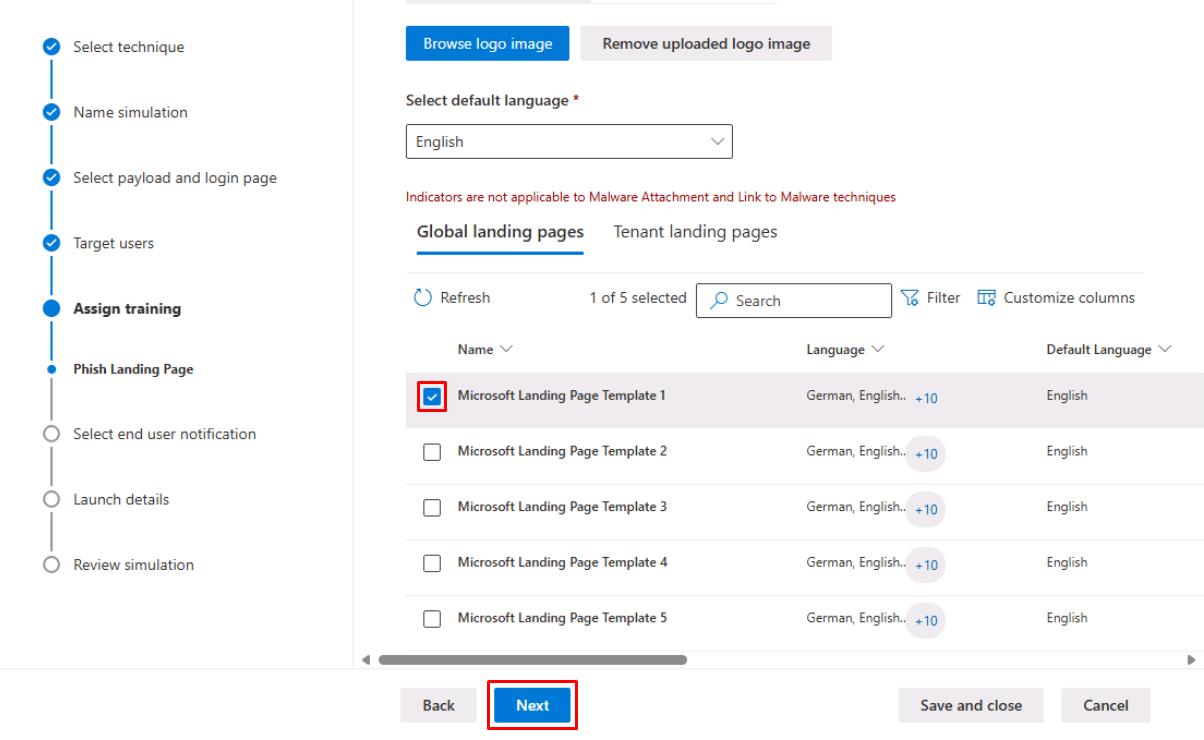Click the Review simulation step circle
1204x740 pixels.
(51, 565)
